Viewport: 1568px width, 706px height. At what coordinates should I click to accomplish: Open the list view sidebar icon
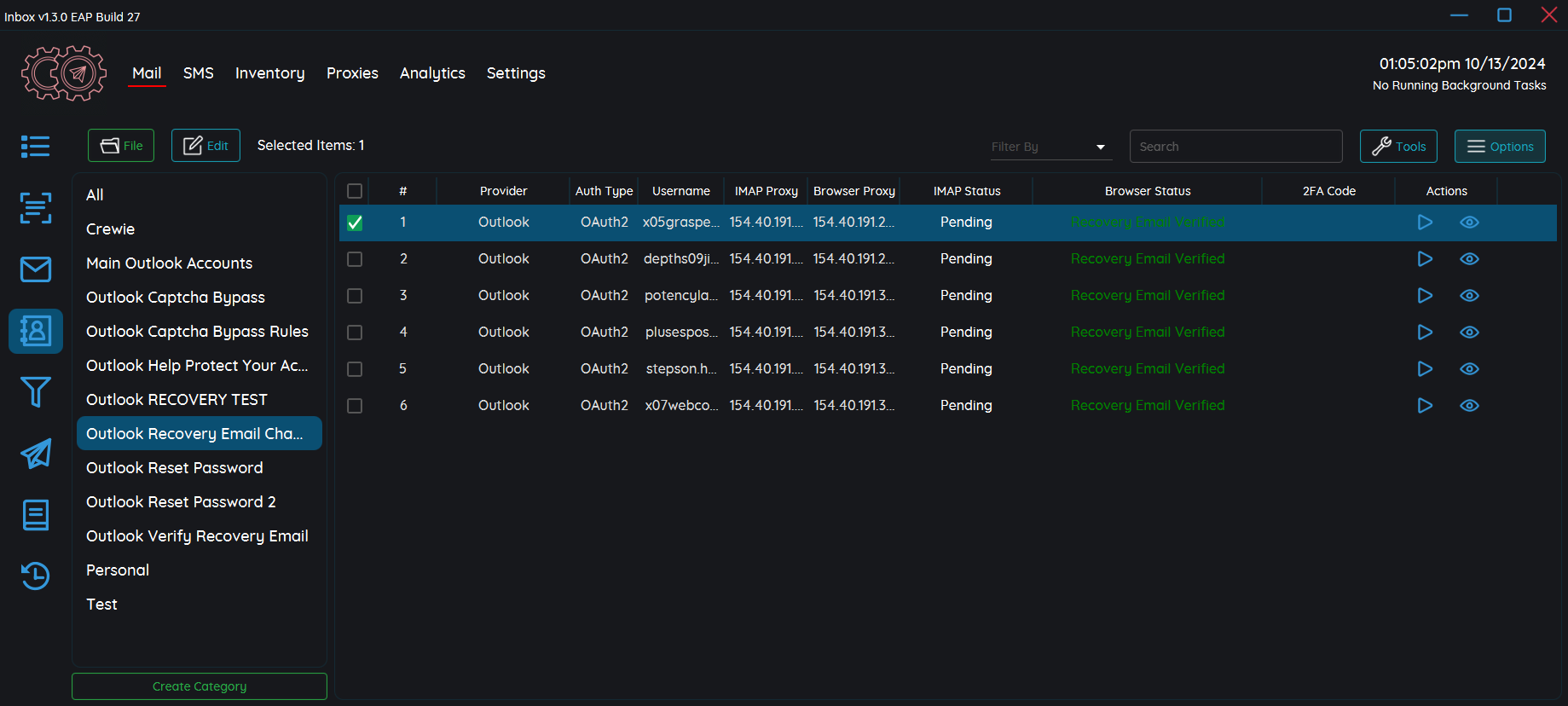point(35,147)
